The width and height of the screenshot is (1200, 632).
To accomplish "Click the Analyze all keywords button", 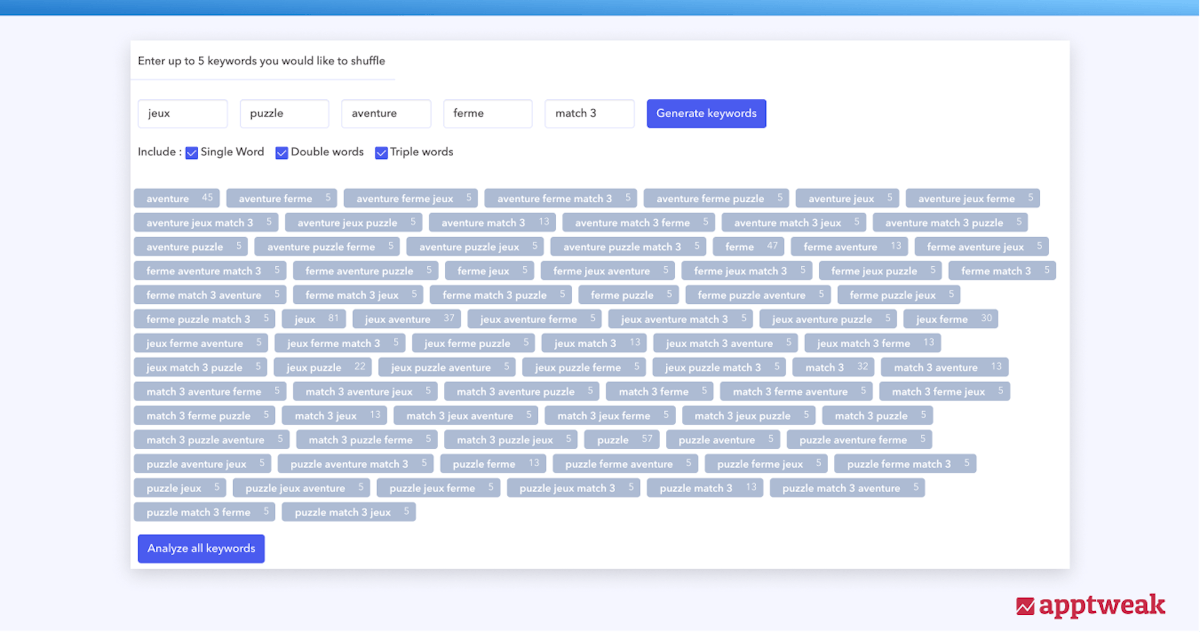I will click(201, 549).
